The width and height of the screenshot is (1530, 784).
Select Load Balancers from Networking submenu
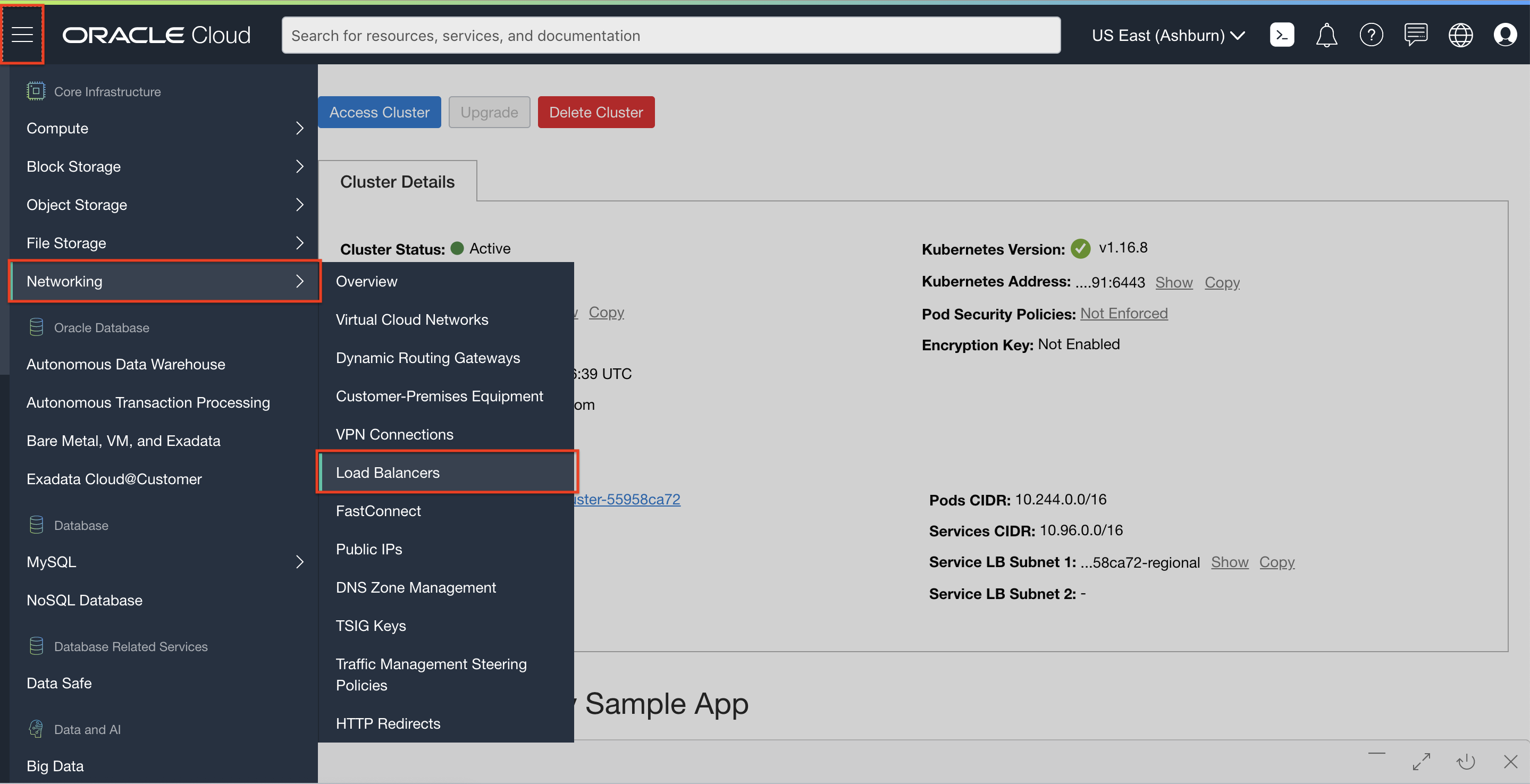[388, 473]
